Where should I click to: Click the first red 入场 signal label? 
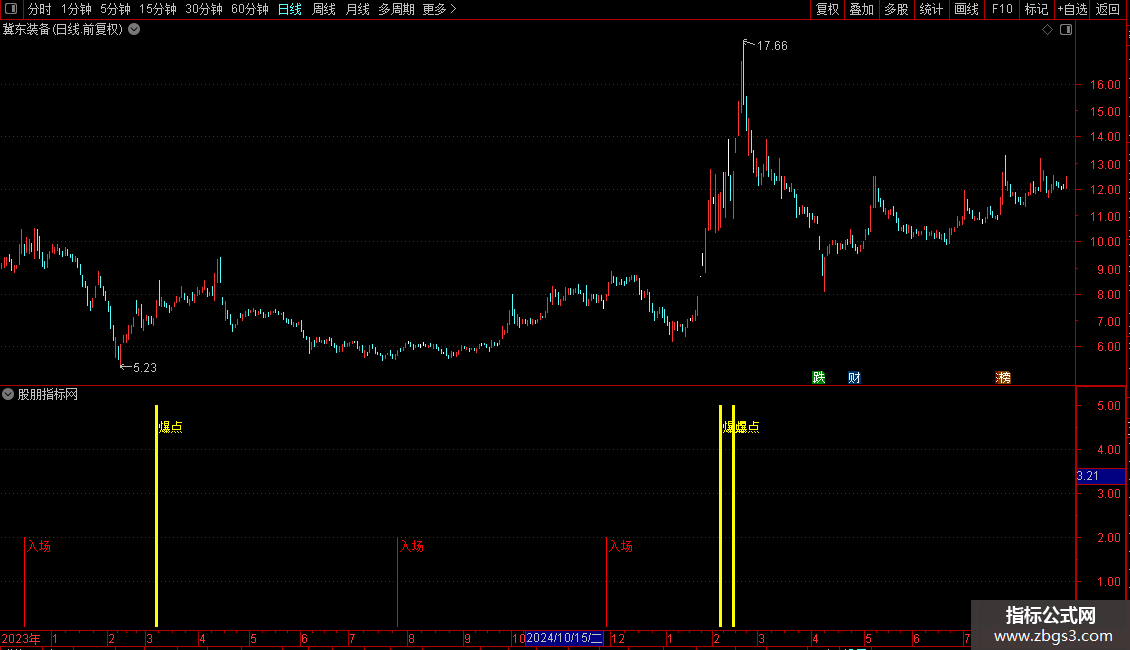[39, 546]
